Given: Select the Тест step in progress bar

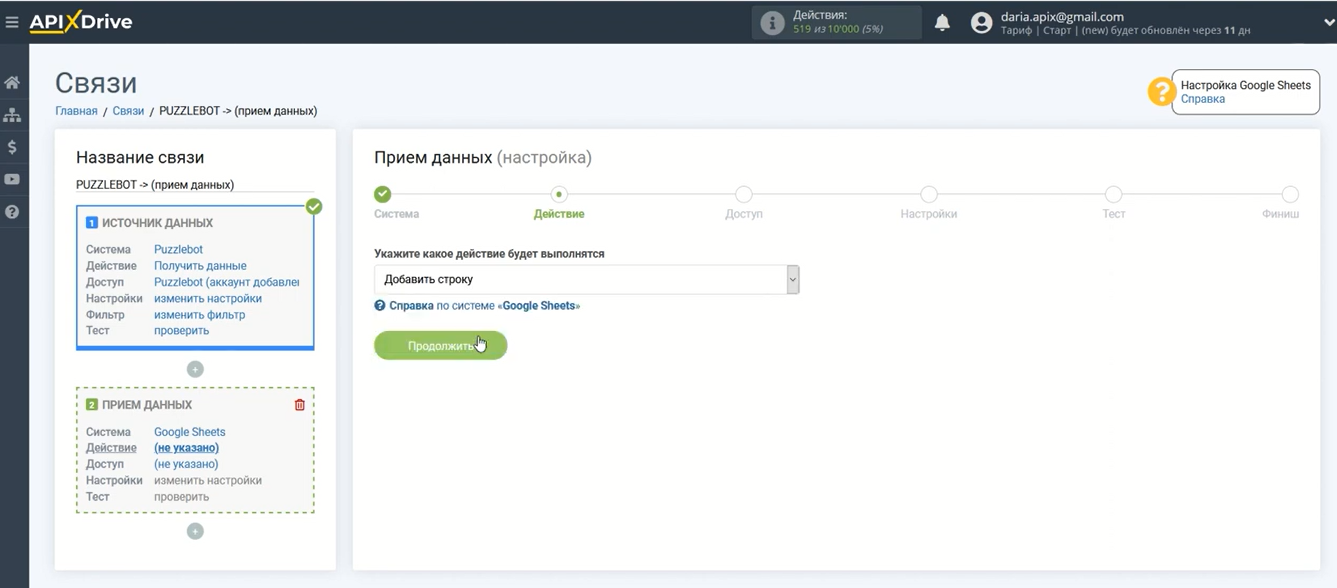Looking at the screenshot, I should click(x=1113, y=194).
